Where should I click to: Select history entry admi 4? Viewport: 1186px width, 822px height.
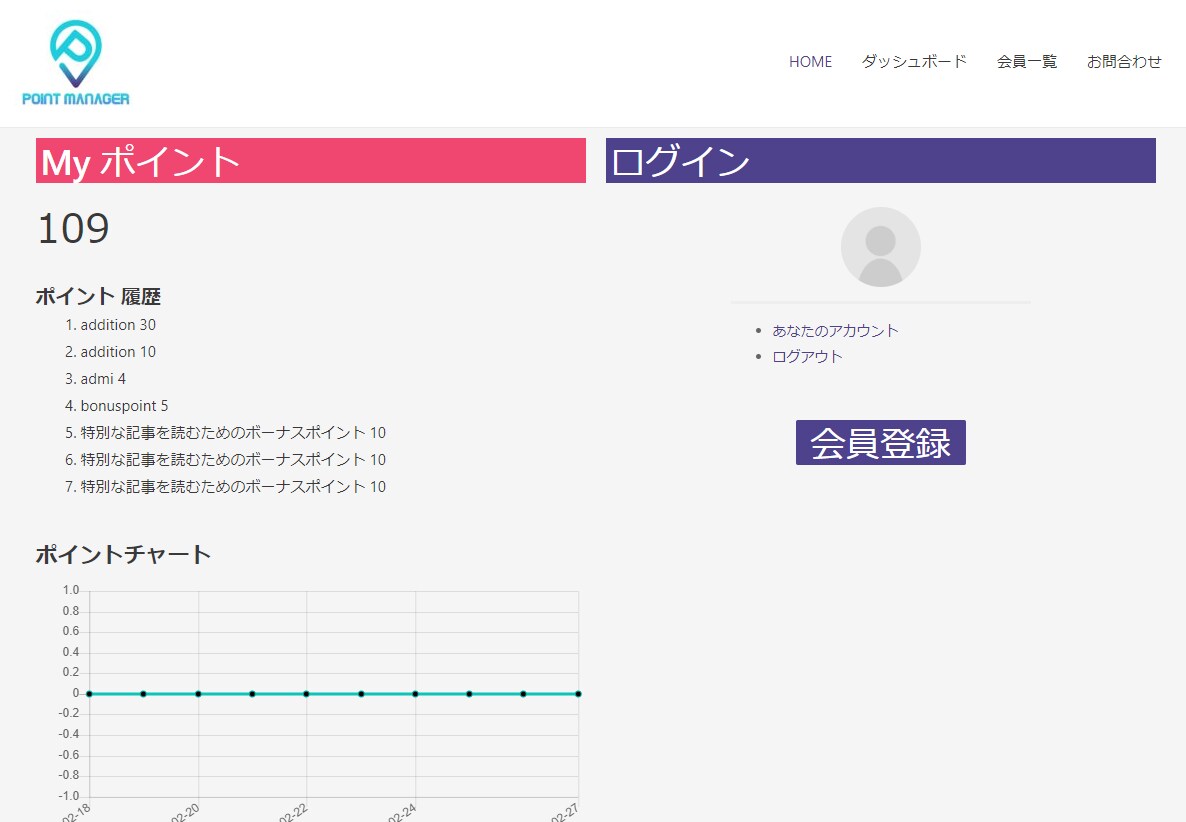[x=103, y=379]
